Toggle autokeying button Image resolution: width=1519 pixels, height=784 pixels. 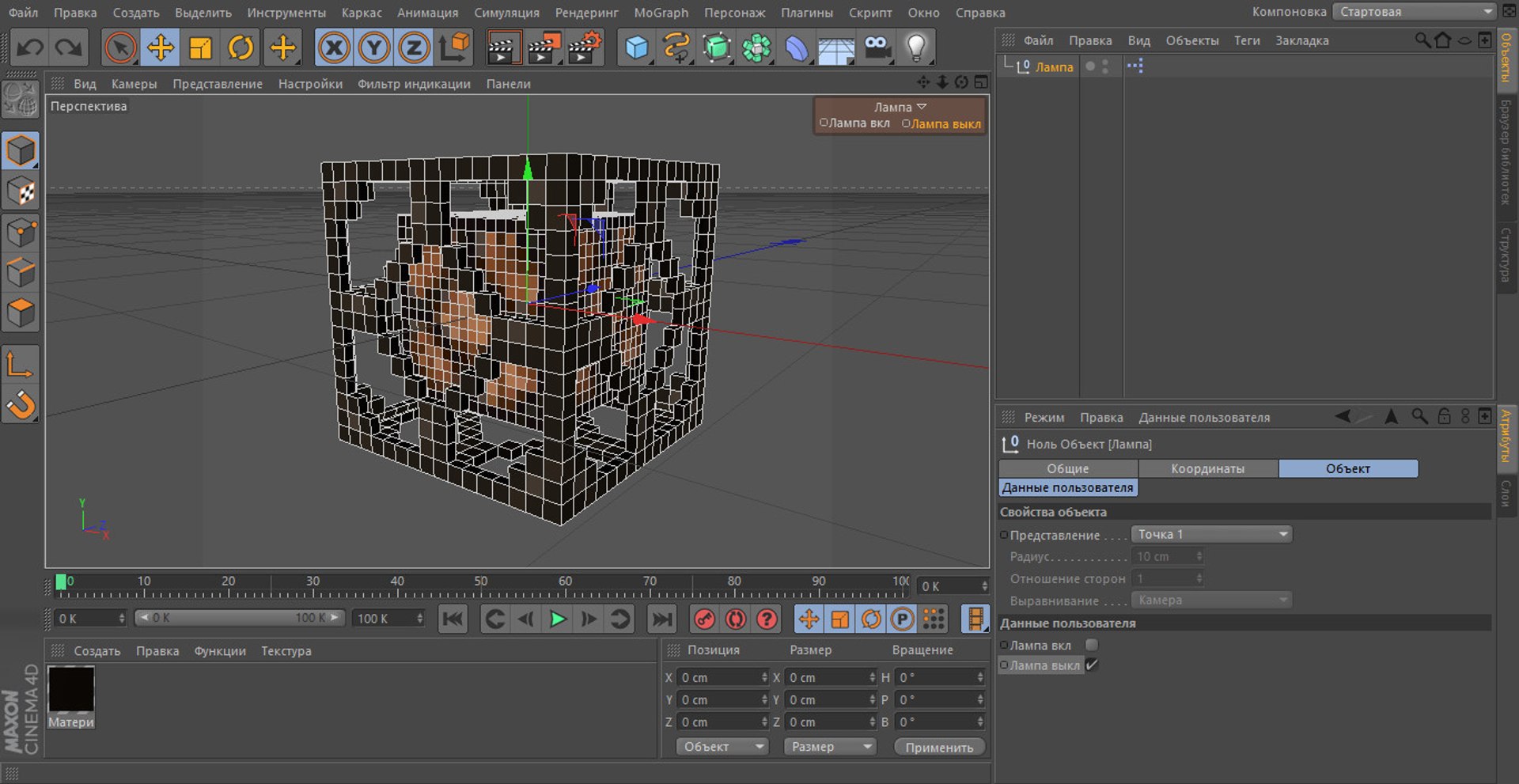(x=736, y=619)
